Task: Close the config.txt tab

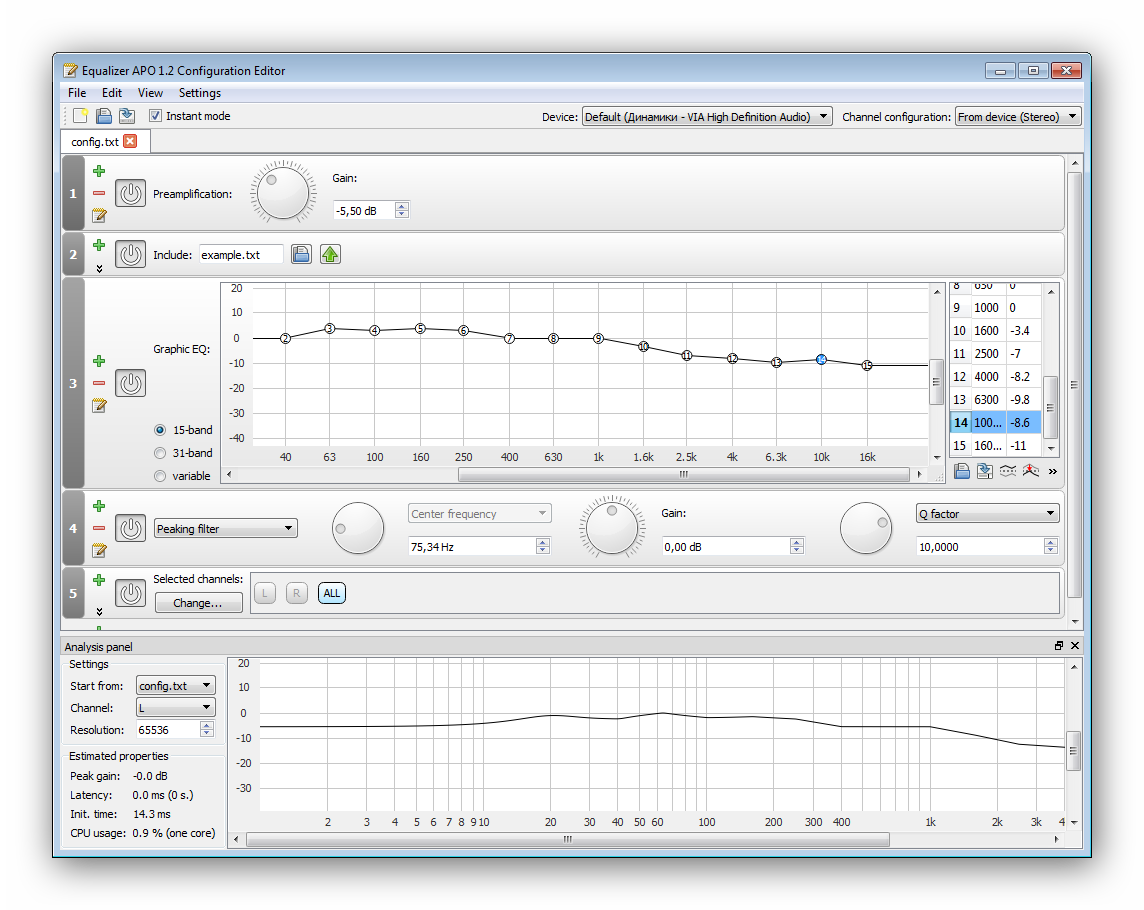Action: coord(130,141)
